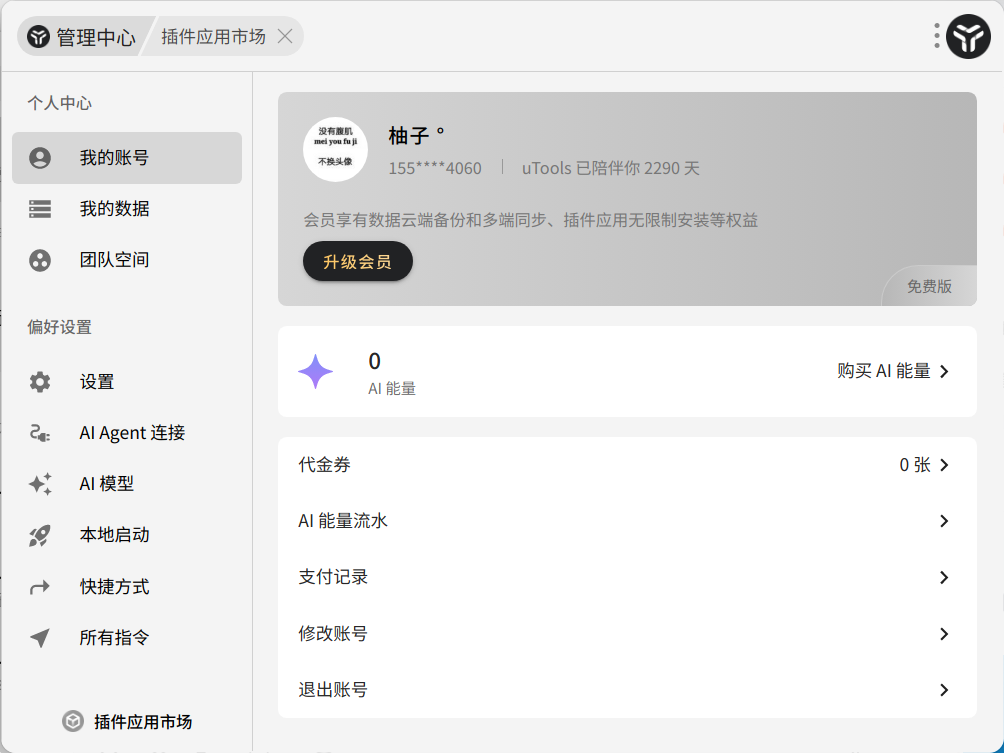Open the 代金券 row

point(627,465)
